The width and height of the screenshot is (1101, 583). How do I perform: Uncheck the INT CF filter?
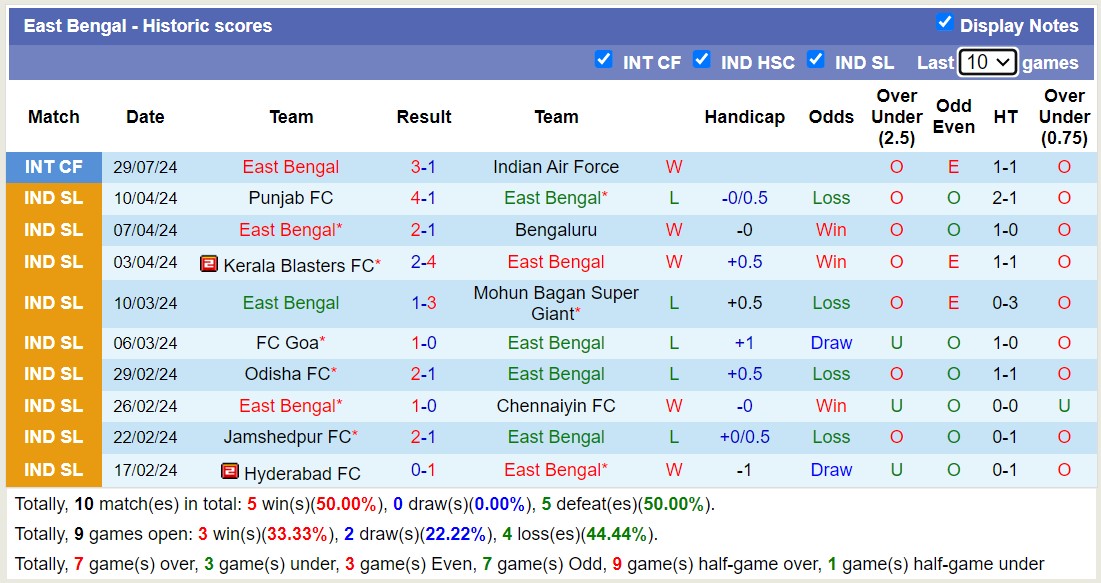[x=604, y=60]
